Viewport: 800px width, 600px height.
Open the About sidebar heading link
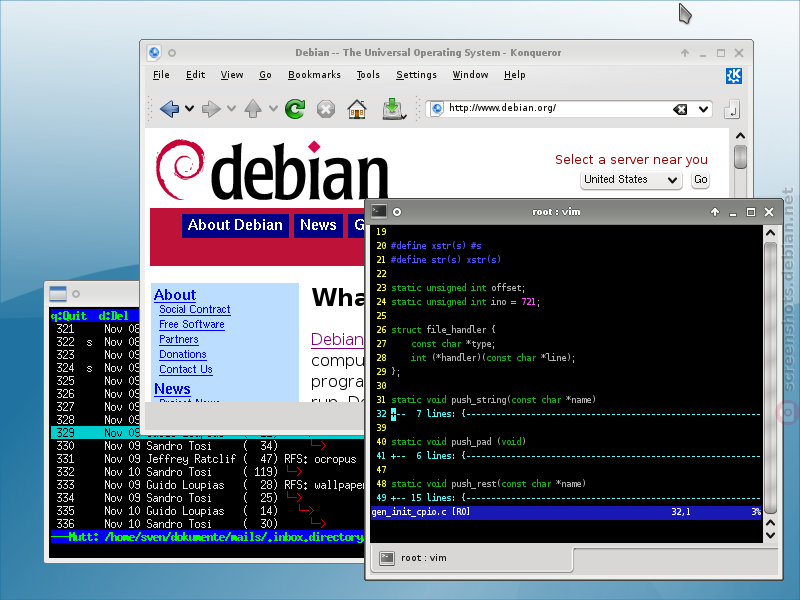[175, 295]
